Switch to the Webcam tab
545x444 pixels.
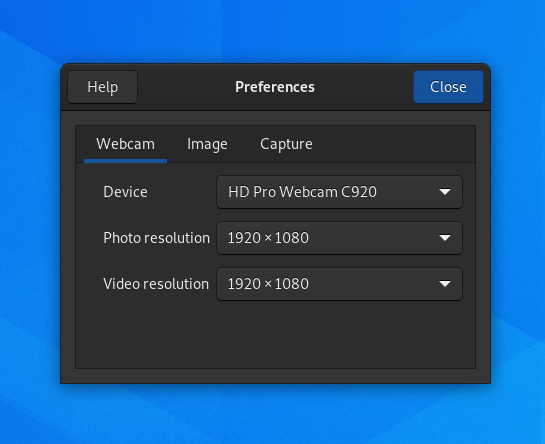tap(125, 144)
